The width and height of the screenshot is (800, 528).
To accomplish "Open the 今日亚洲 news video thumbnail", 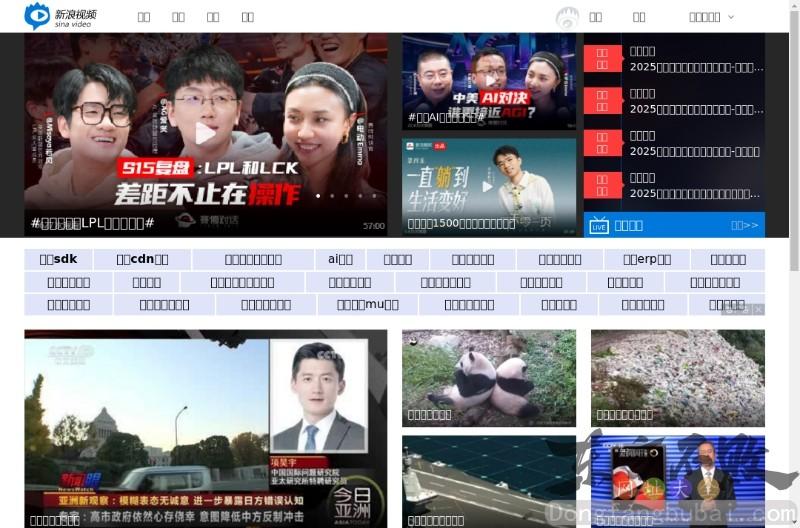I will pyautogui.click(x=206, y=429).
